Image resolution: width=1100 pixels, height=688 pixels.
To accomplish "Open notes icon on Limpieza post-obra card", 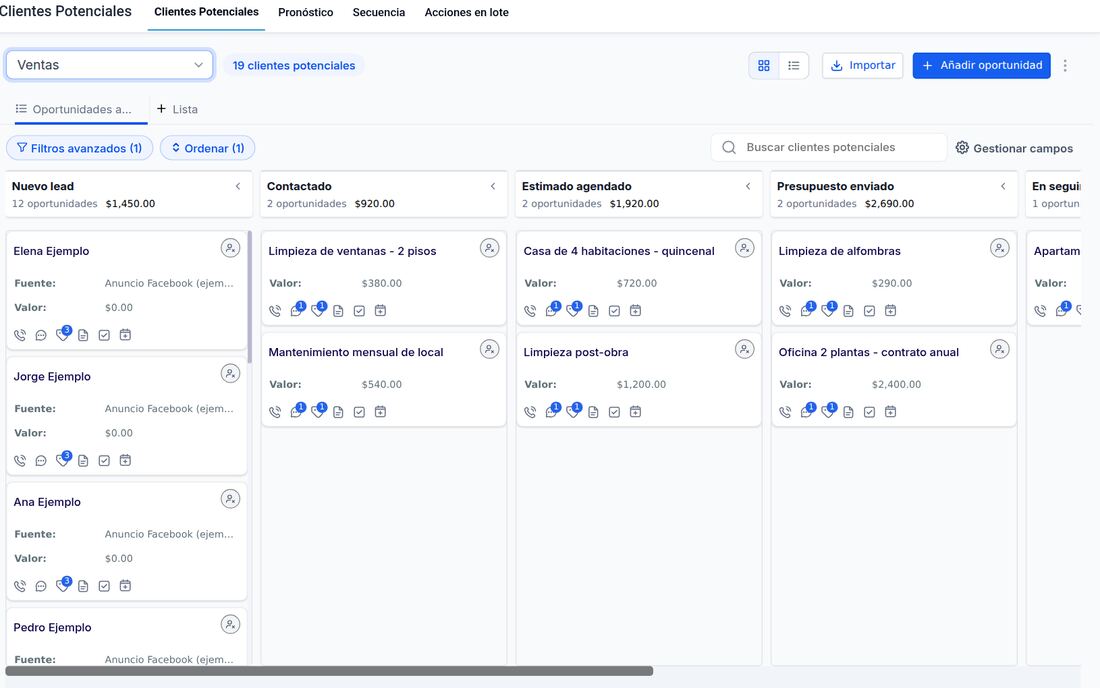I will tap(593, 412).
